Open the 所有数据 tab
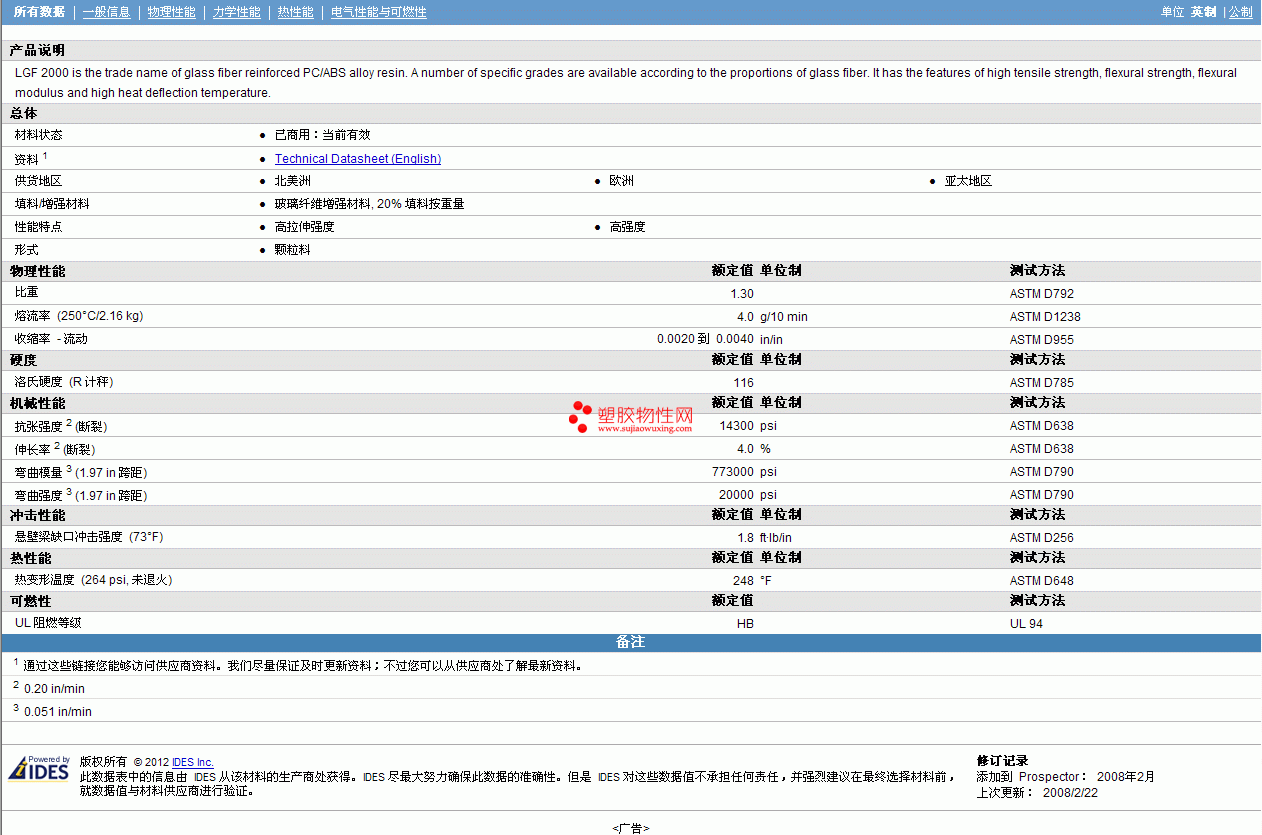The image size is (1262, 835). [x=40, y=12]
